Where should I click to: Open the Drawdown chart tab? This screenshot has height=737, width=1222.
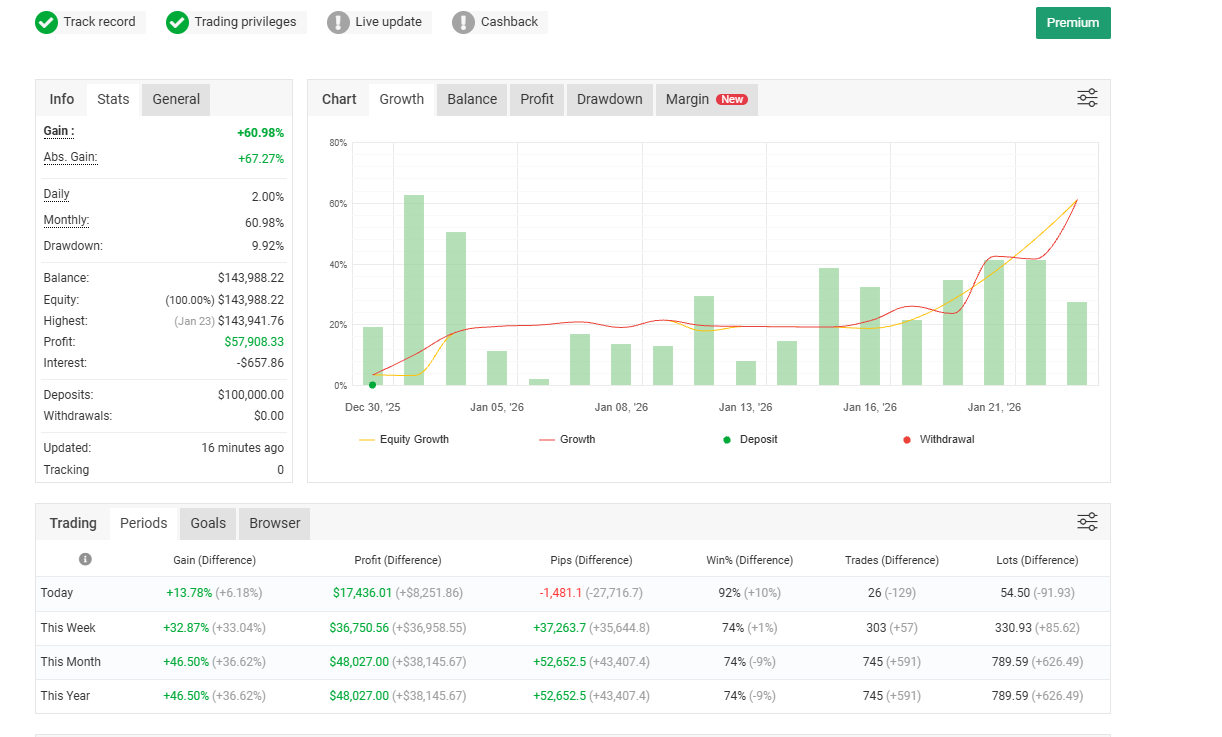pos(609,99)
